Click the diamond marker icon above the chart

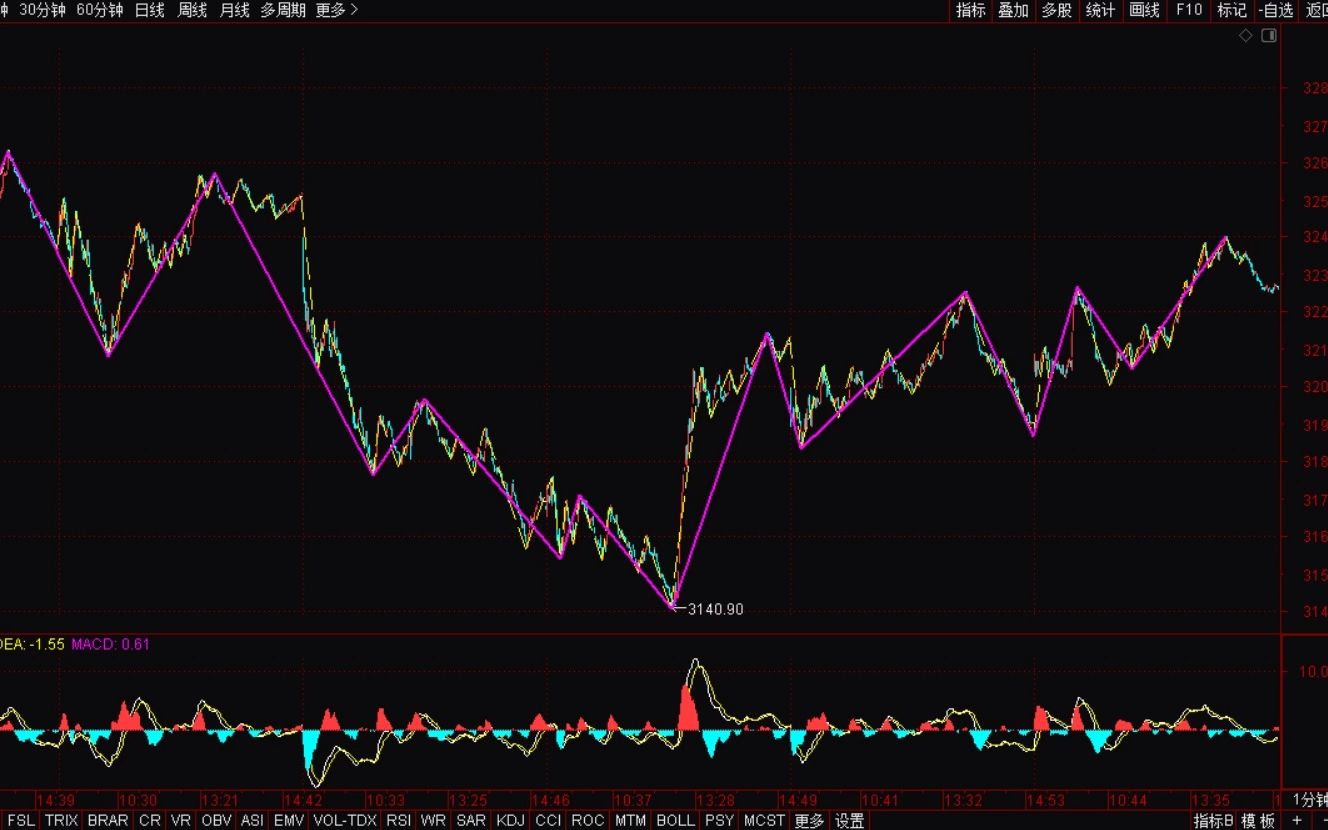(1246, 35)
